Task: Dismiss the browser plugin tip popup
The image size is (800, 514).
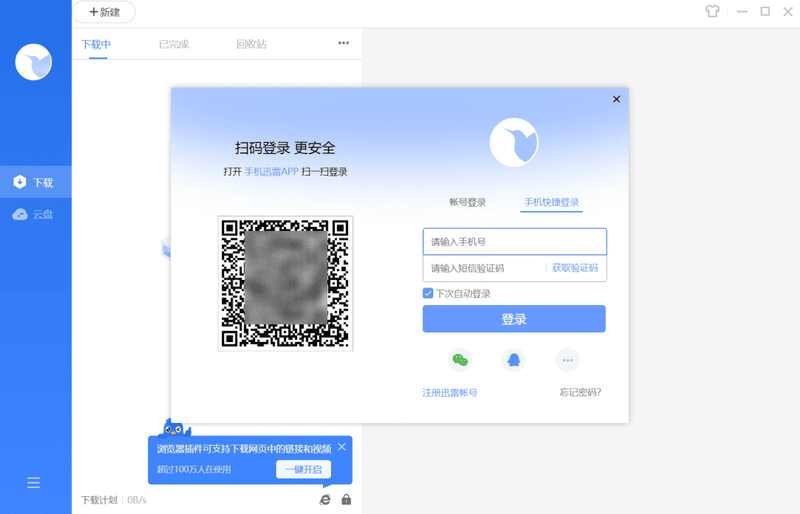Action: (x=342, y=447)
